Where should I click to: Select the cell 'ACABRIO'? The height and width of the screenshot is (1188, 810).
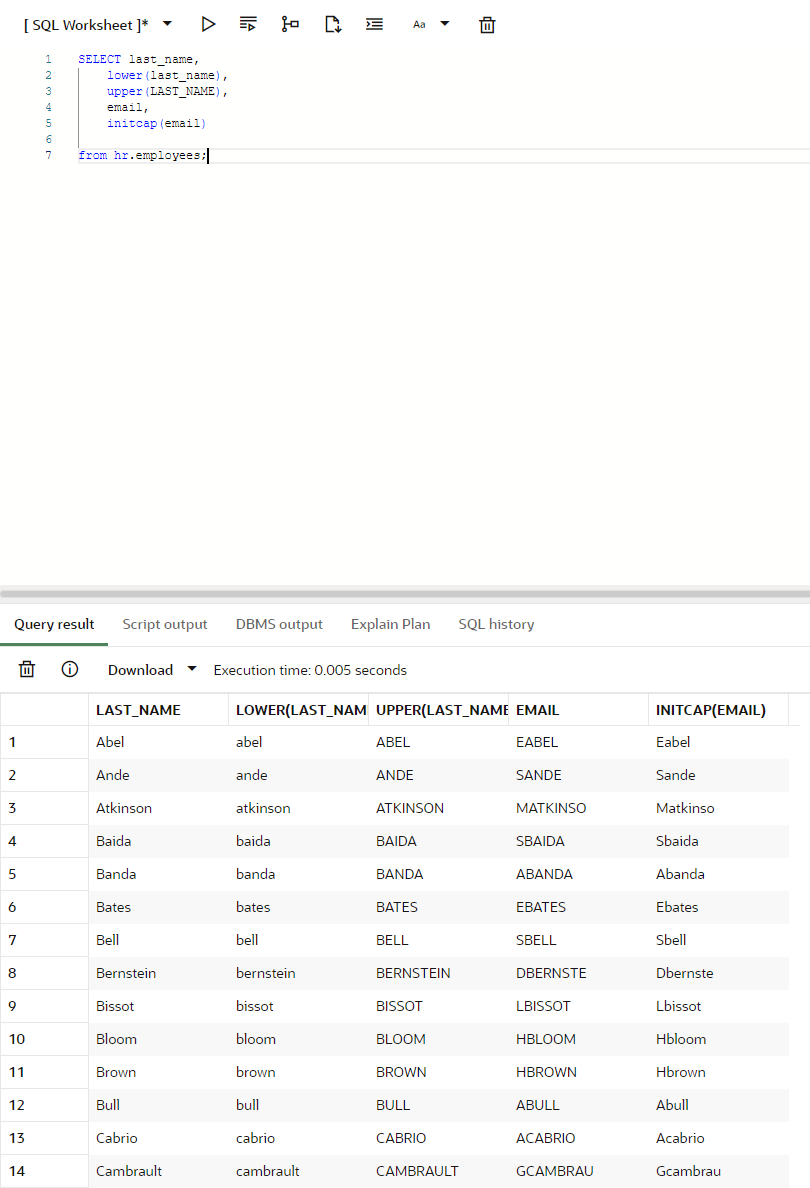click(578, 1138)
